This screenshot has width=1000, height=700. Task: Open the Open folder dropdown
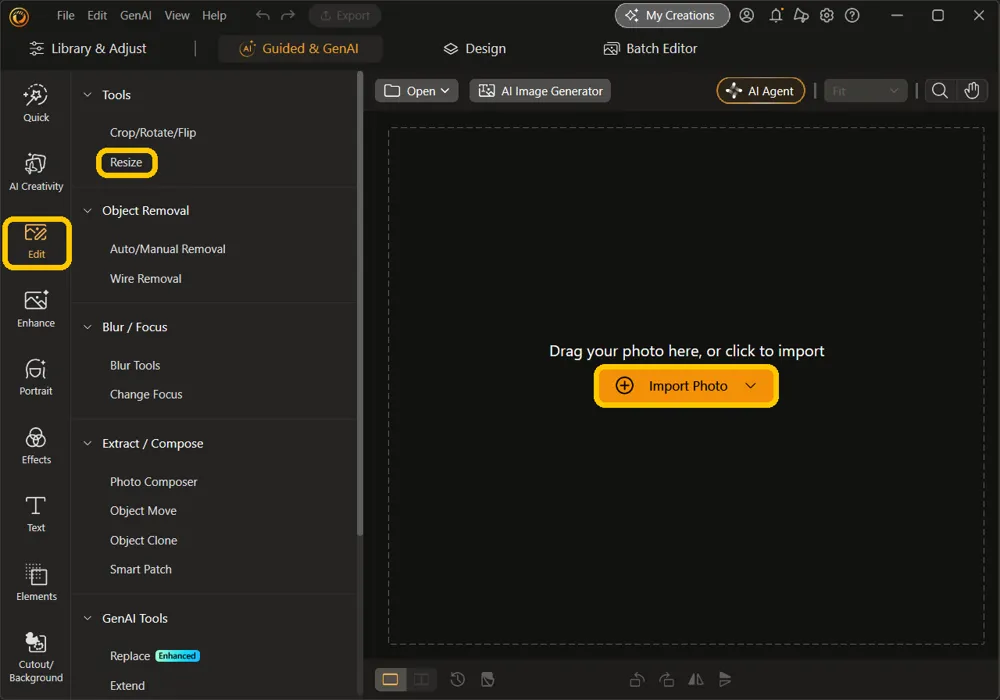point(416,91)
